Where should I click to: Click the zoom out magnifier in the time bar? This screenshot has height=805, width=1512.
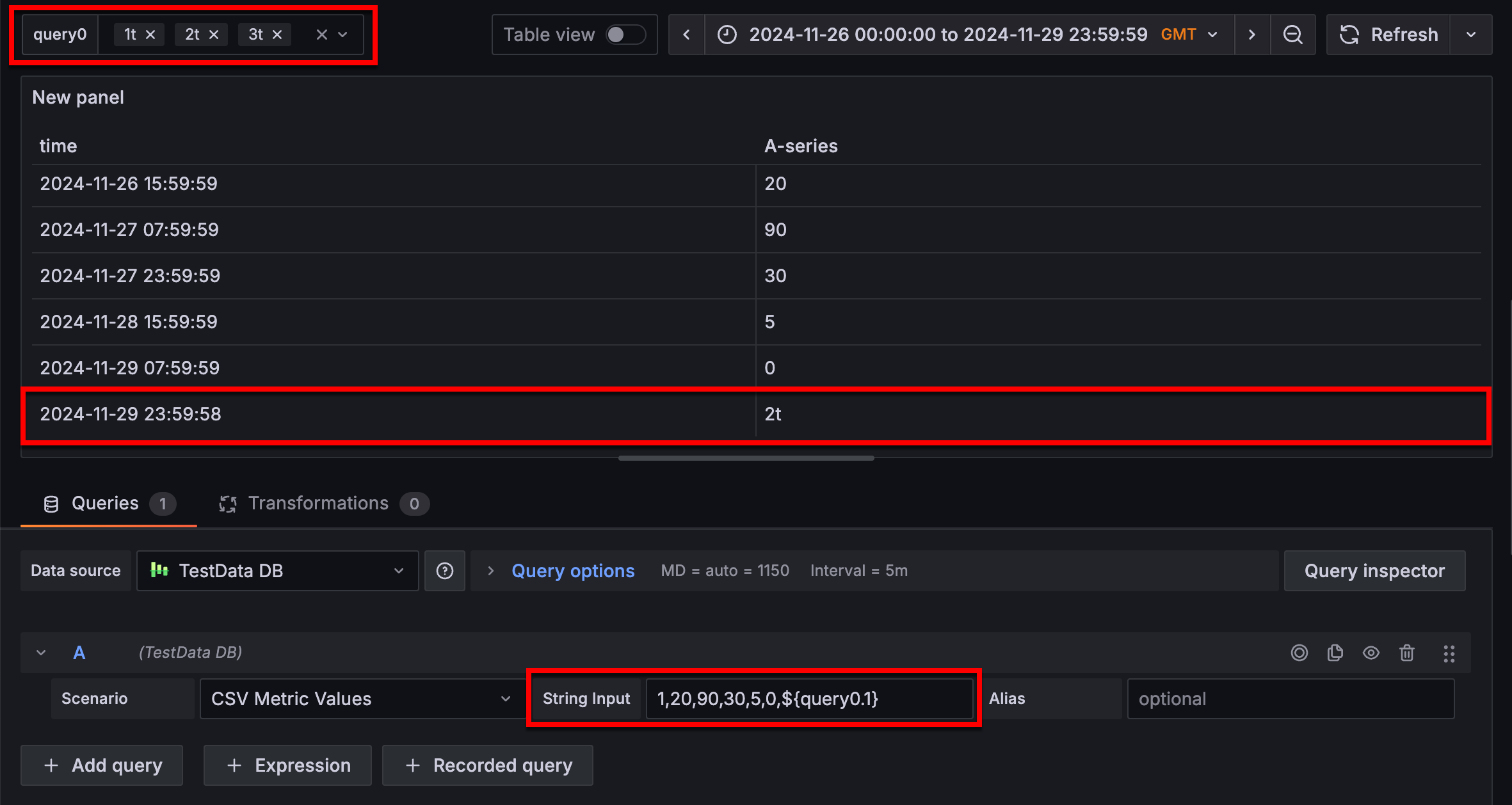(1293, 34)
